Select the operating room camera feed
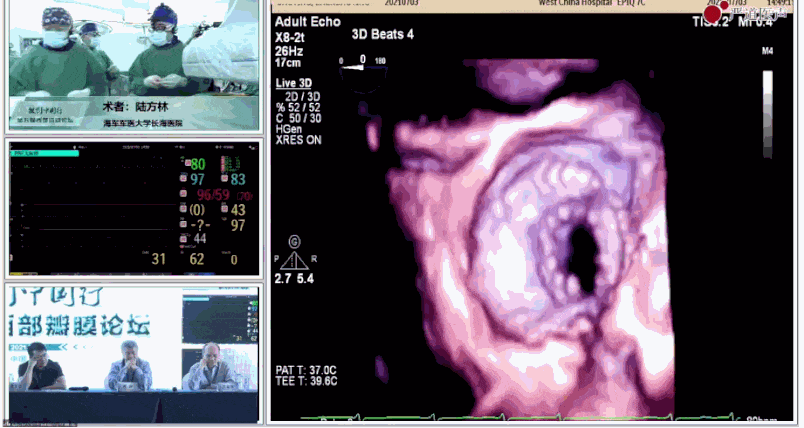This screenshot has width=804, height=428. (134, 66)
